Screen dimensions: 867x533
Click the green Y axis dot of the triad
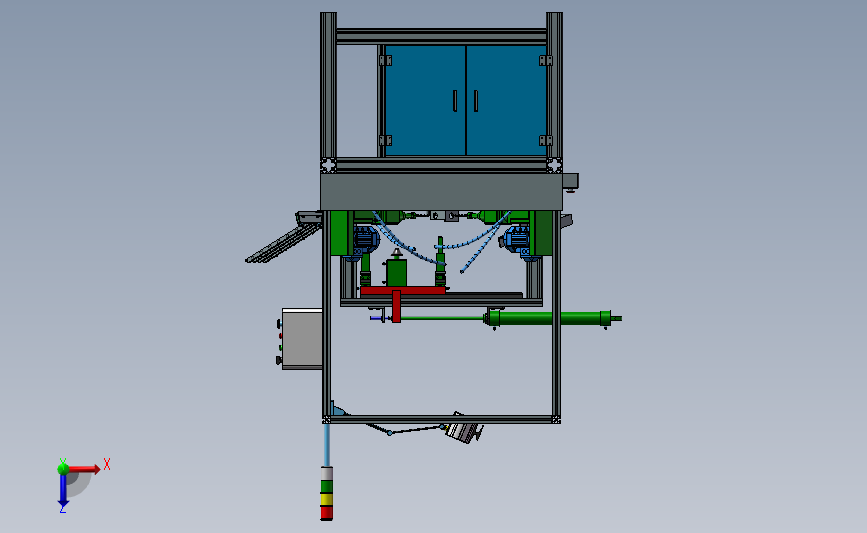[x=63, y=469]
